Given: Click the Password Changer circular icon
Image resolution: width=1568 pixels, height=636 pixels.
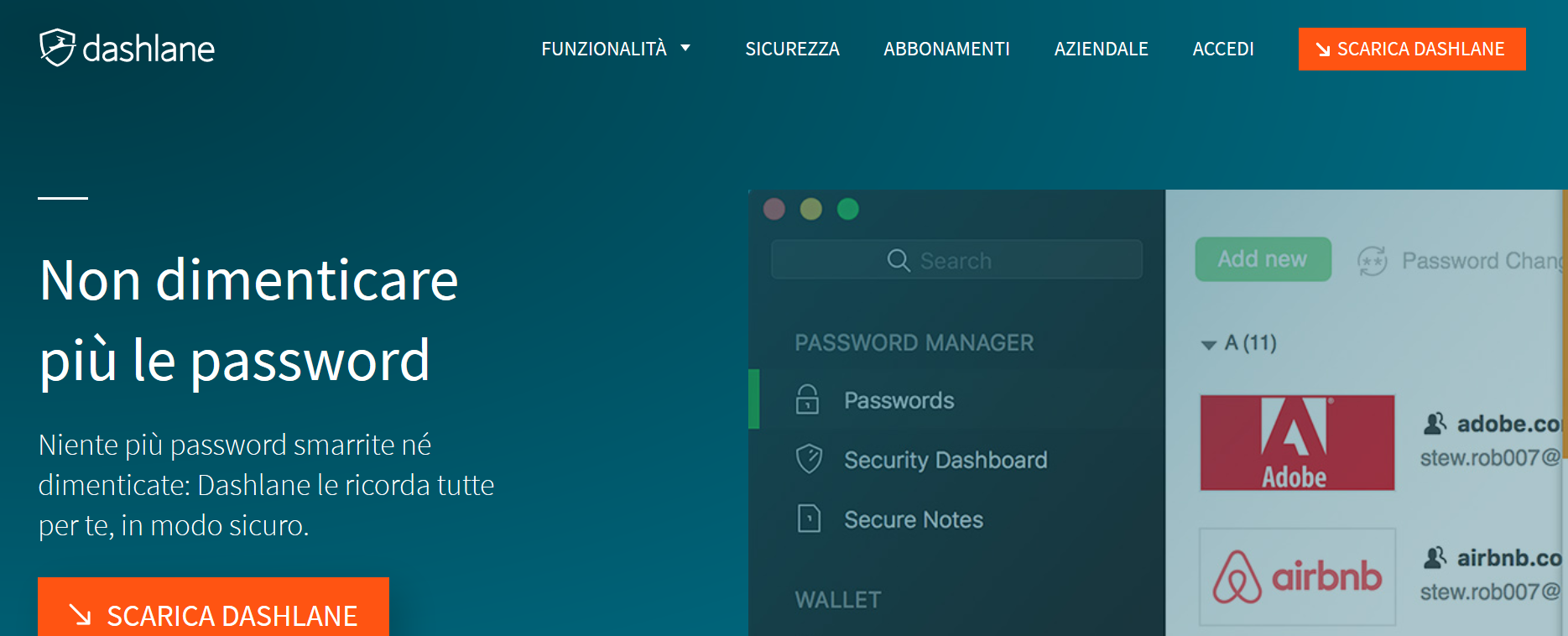Looking at the screenshot, I should tap(1372, 261).
